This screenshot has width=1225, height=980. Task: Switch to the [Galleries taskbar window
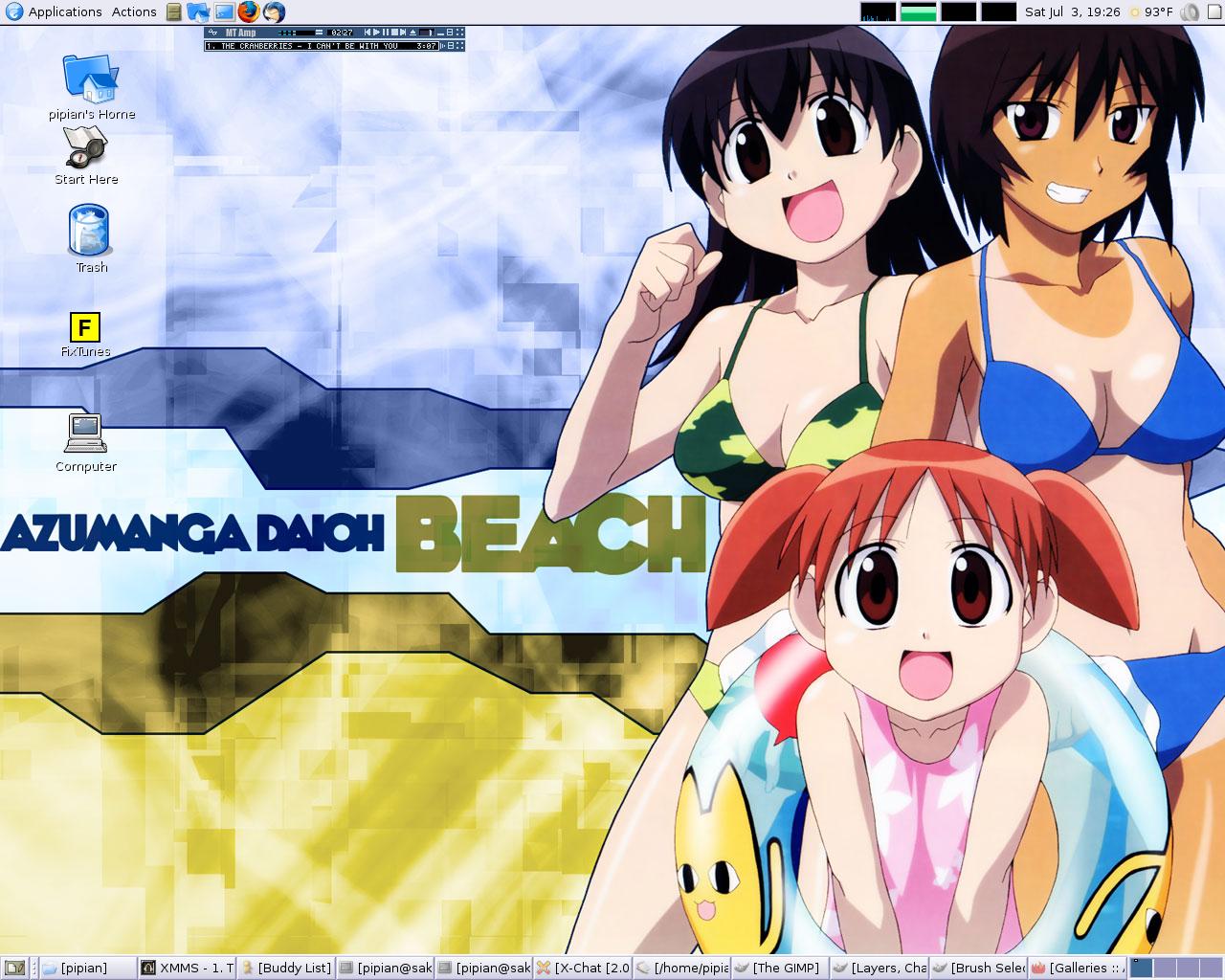[x=1079, y=968]
